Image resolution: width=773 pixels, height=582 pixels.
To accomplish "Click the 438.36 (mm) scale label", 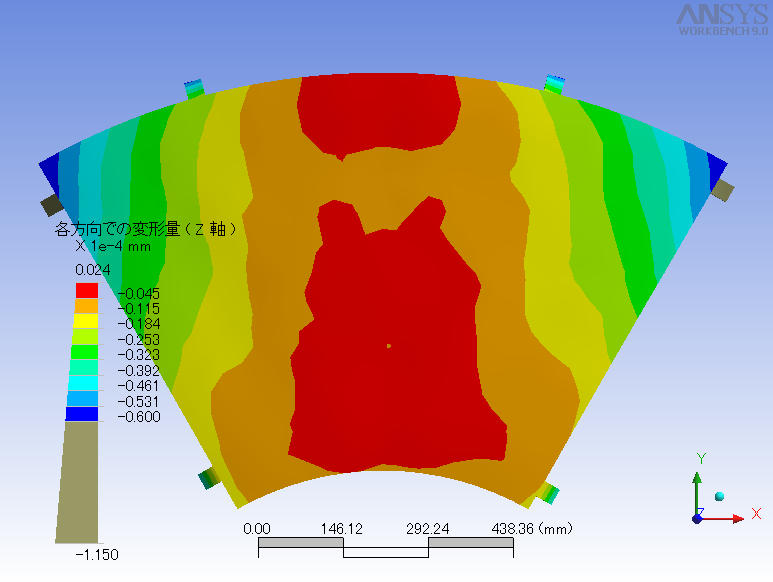I will (532, 529).
